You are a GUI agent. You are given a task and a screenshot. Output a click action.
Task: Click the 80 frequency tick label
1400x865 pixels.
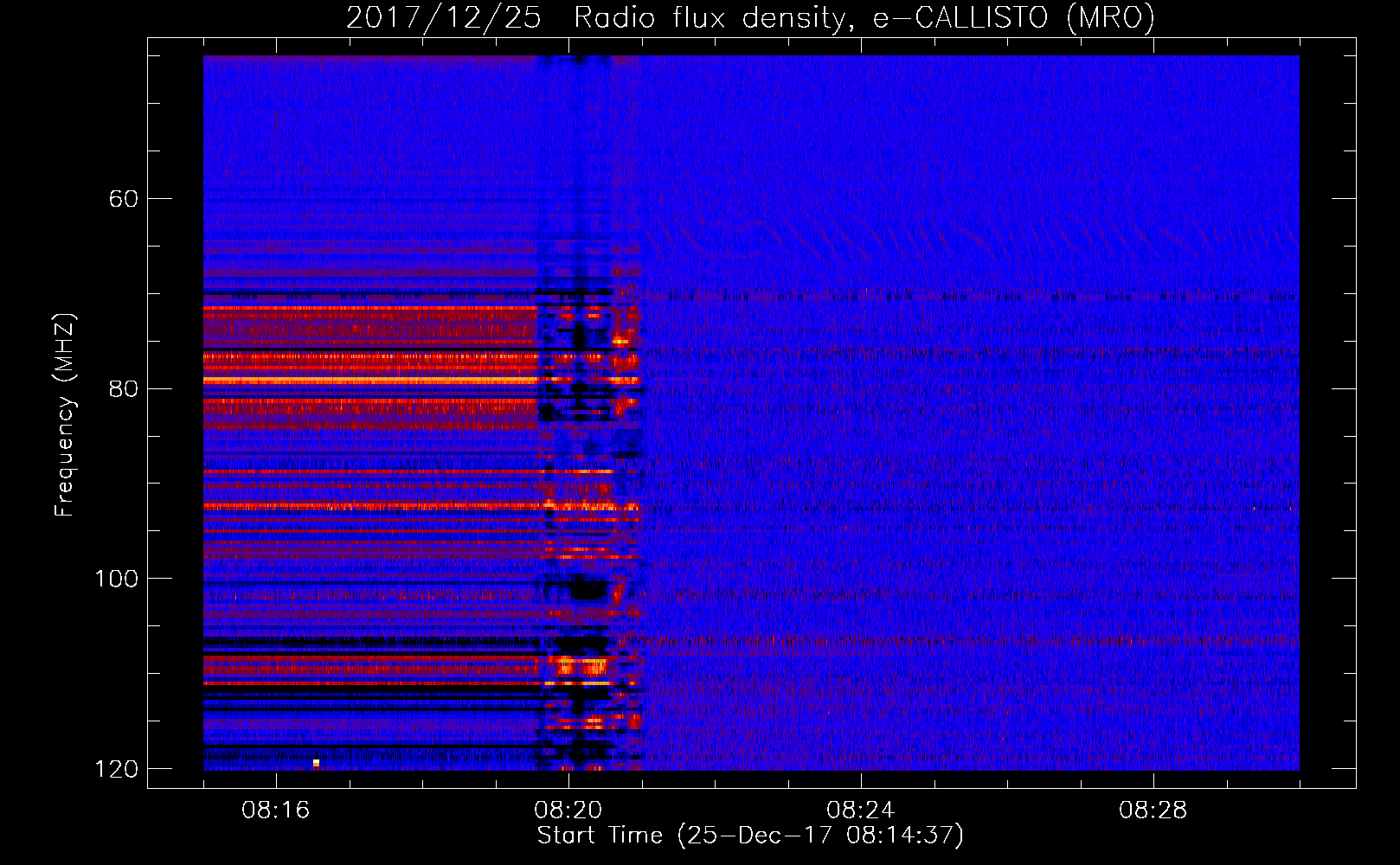click(x=124, y=388)
